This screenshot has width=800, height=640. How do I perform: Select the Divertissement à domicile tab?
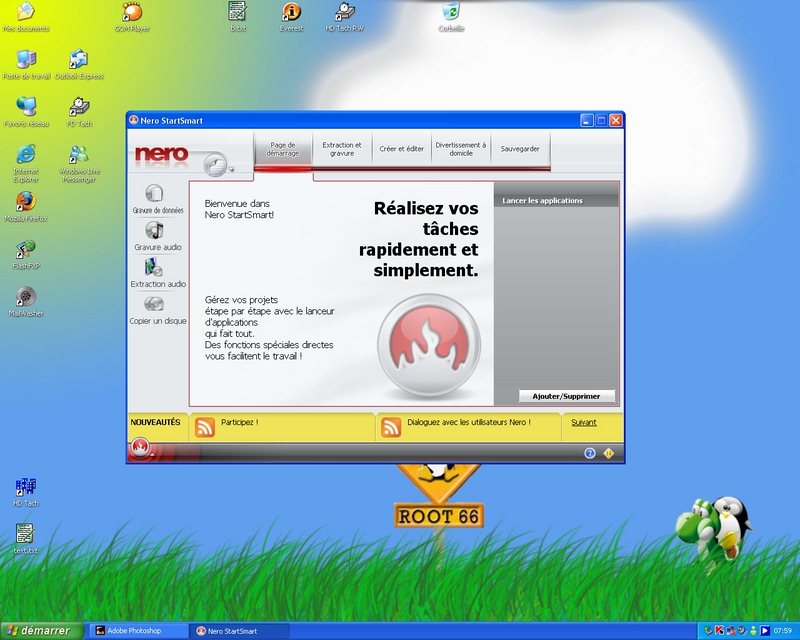[x=460, y=149]
